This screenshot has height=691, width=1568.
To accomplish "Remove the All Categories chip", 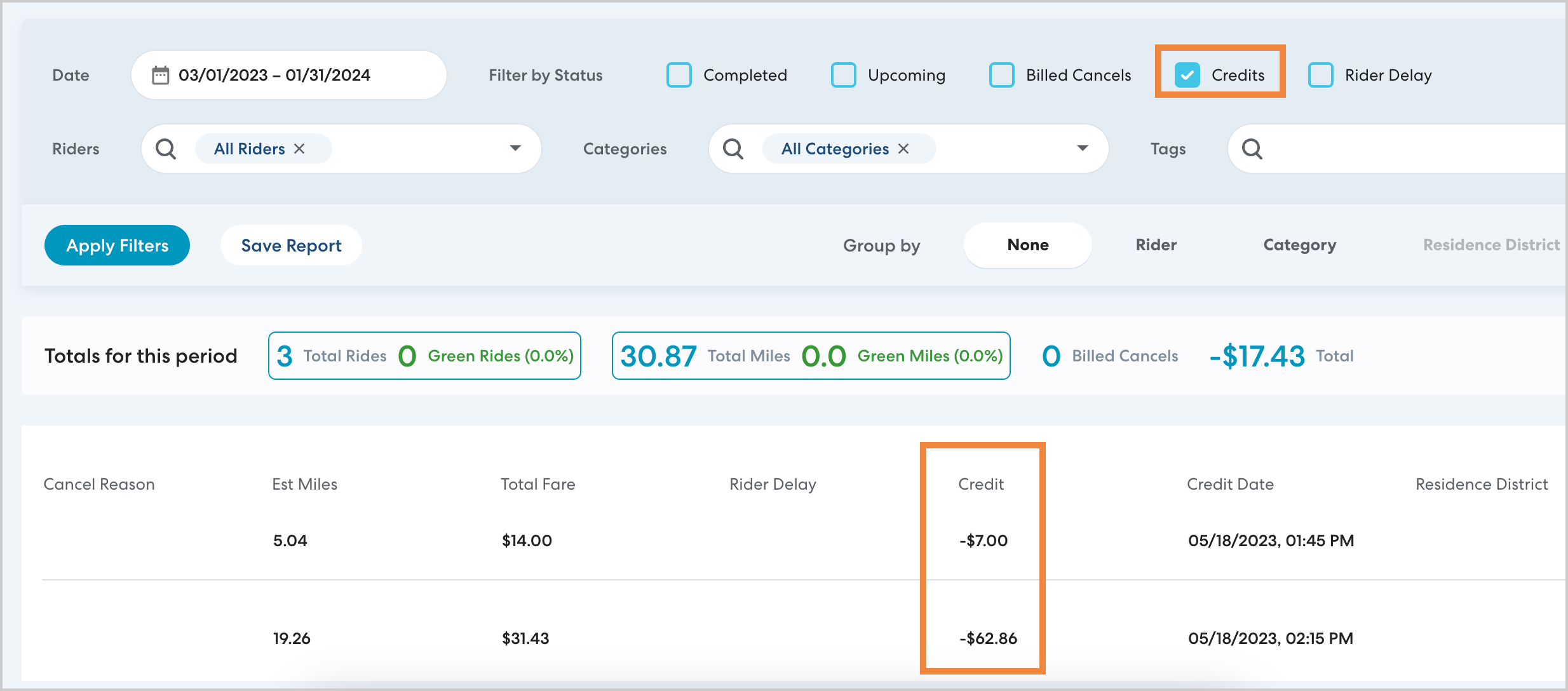I will pos(903,149).
